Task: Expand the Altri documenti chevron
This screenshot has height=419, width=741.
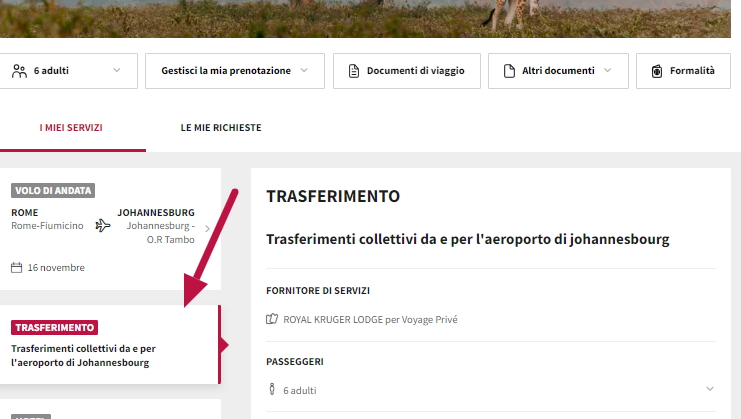Action: 608,70
